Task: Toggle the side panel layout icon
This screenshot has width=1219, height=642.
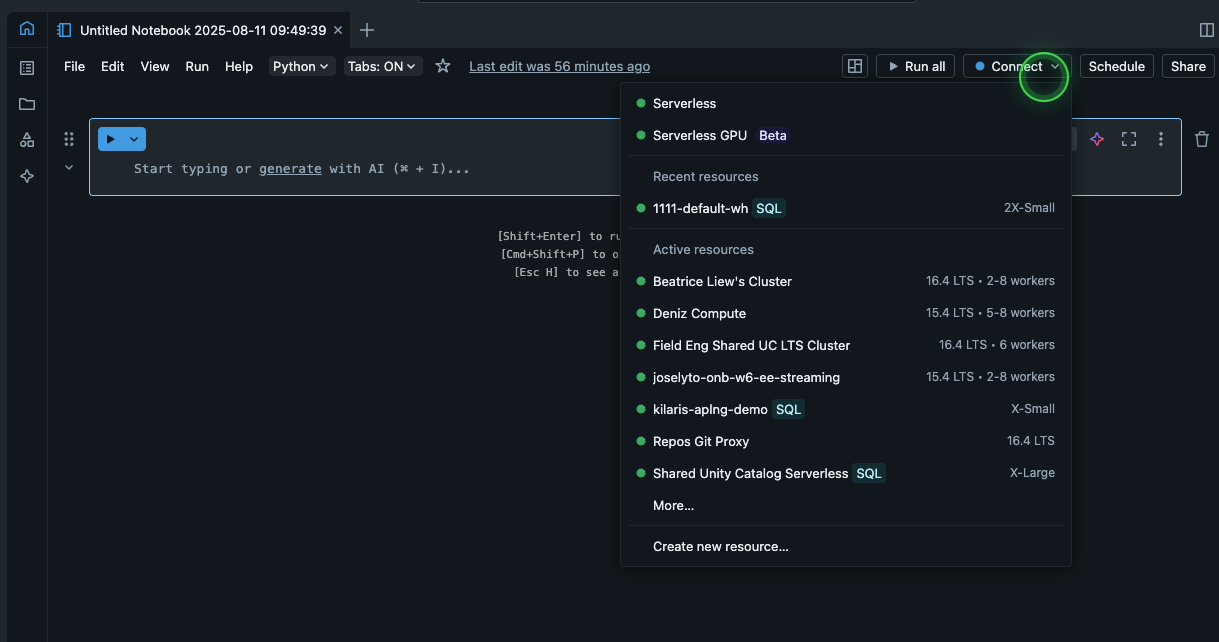Action: (1206, 30)
